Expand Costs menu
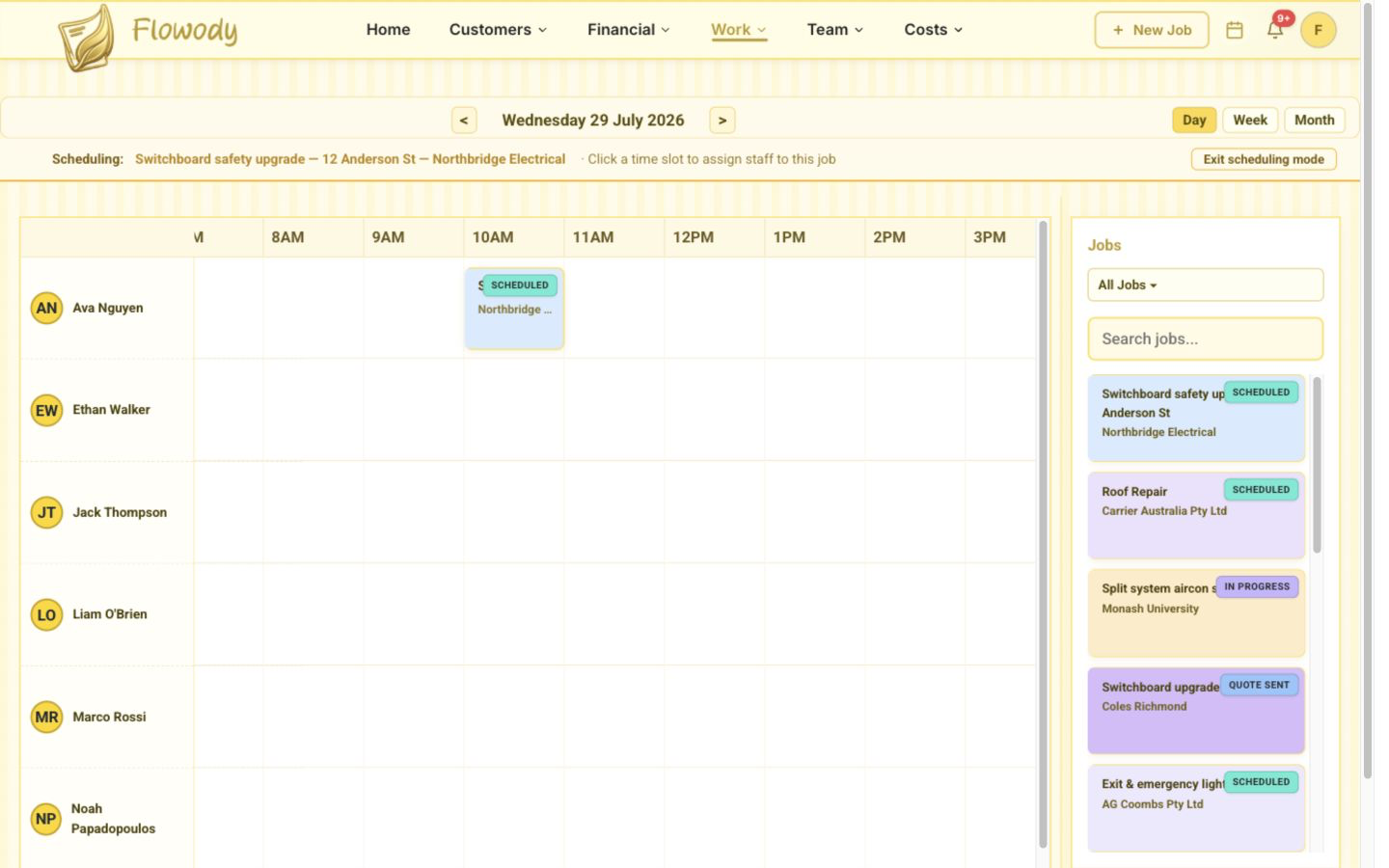The height and width of the screenshot is (868, 1389). pyautogui.click(x=934, y=30)
